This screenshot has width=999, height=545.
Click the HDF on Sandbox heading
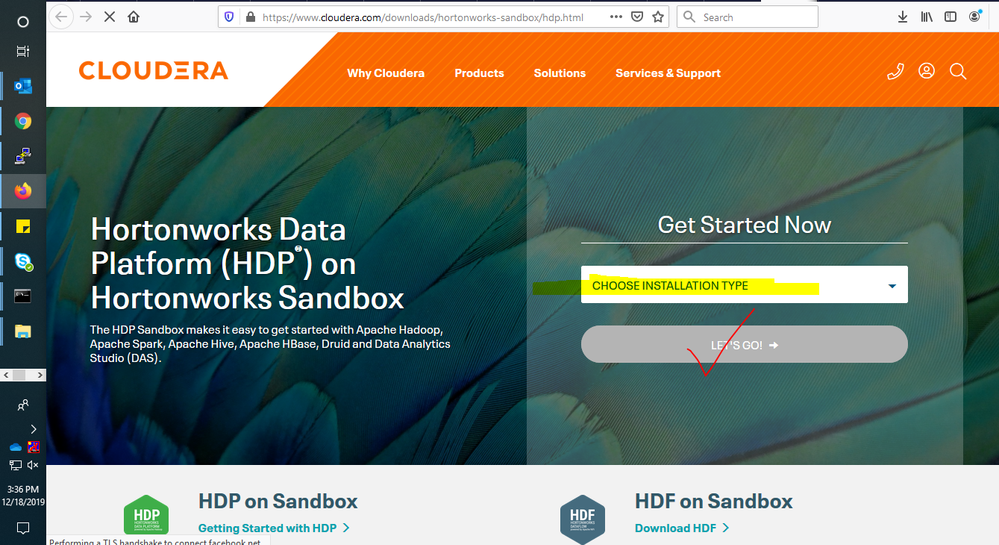tap(714, 501)
